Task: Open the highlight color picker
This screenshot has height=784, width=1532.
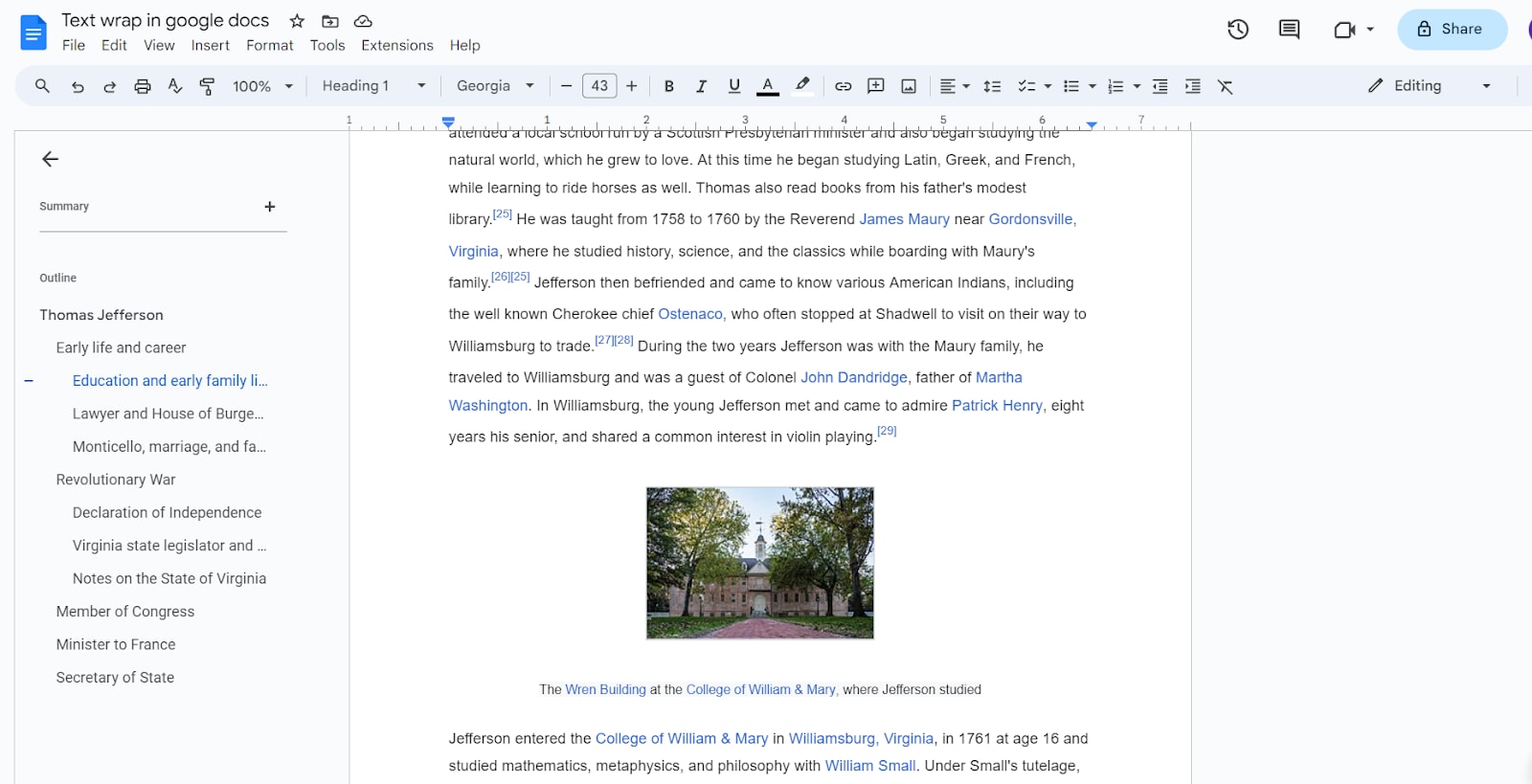Action: (802, 86)
